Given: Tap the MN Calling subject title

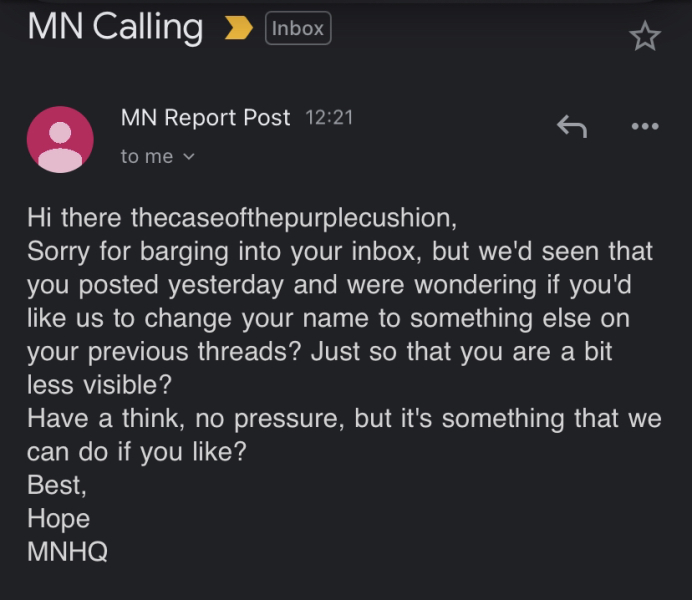Looking at the screenshot, I should click(x=115, y=27).
